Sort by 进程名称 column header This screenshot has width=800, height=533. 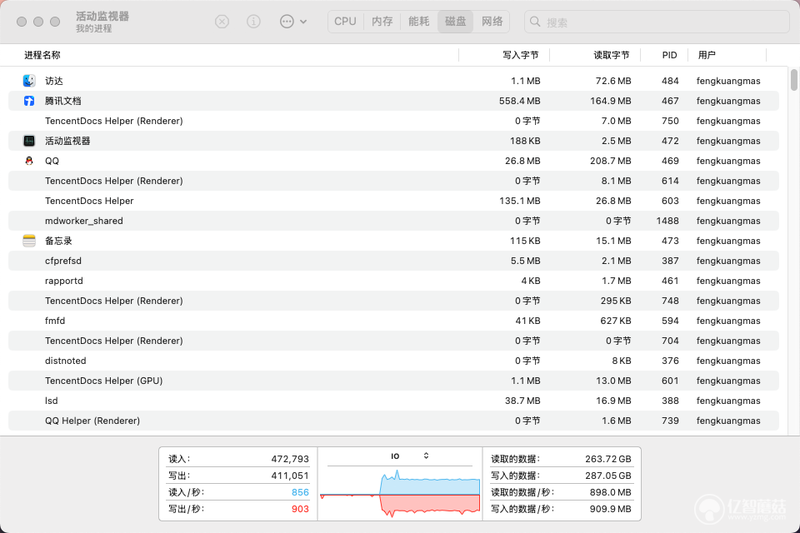click(x=42, y=55)
